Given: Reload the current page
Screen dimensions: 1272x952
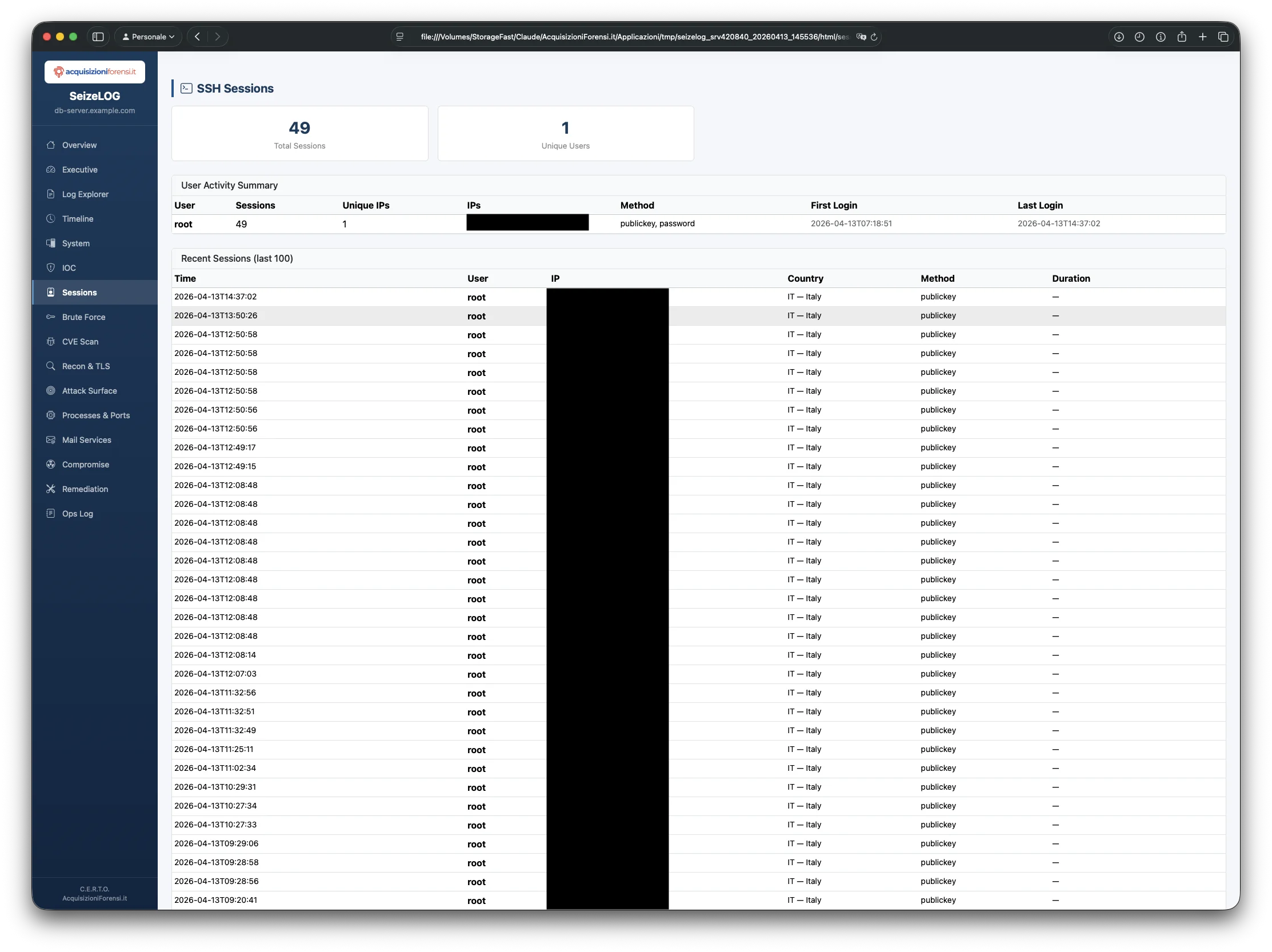Looking at the screenshot, I should click(875, 36).
